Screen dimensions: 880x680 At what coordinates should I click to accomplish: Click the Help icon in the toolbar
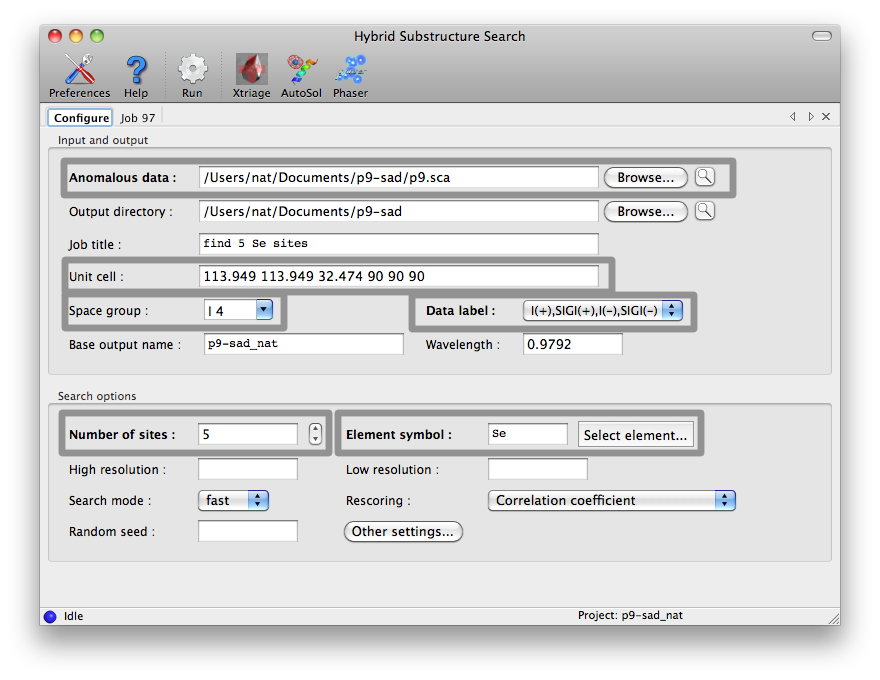pos(136,70)
